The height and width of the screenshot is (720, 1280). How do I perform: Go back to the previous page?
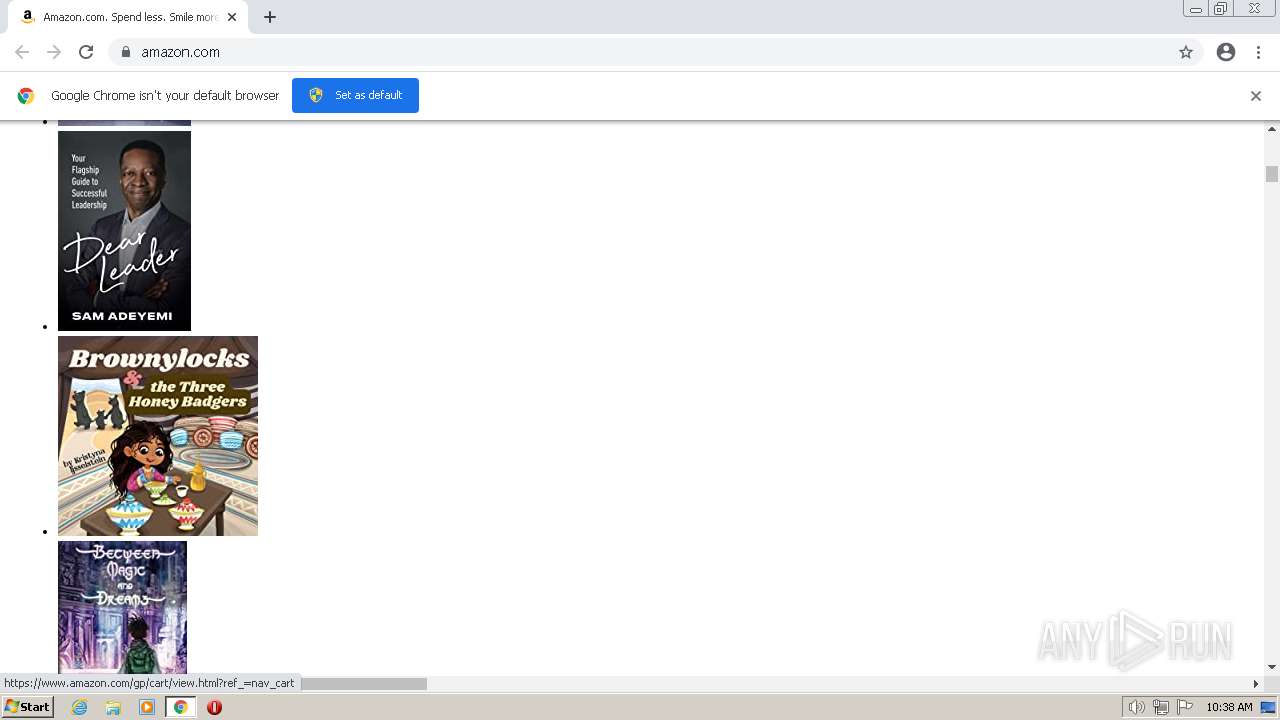(22, 52)
